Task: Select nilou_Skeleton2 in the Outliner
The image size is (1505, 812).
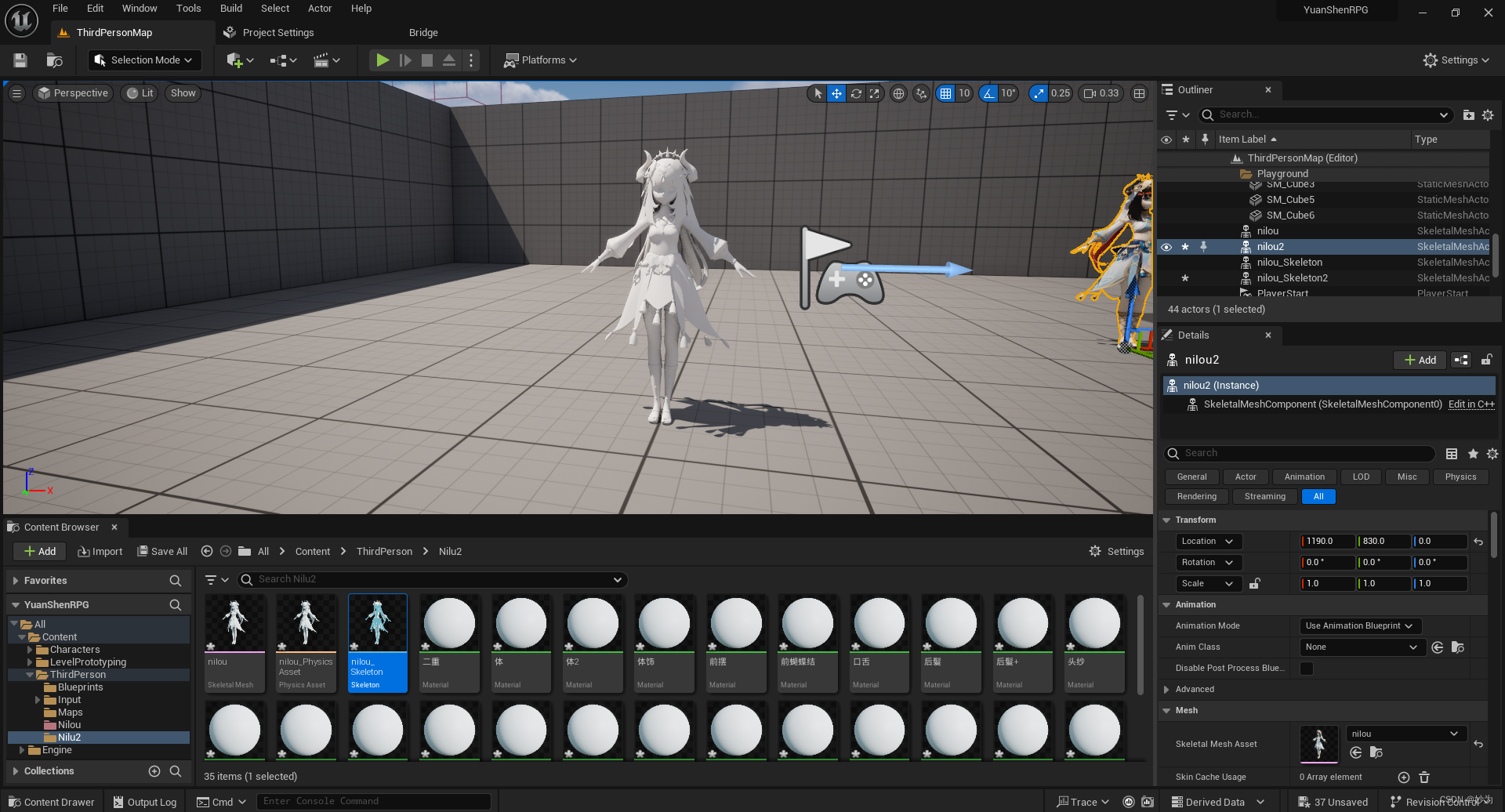Action: [1293, 278]
